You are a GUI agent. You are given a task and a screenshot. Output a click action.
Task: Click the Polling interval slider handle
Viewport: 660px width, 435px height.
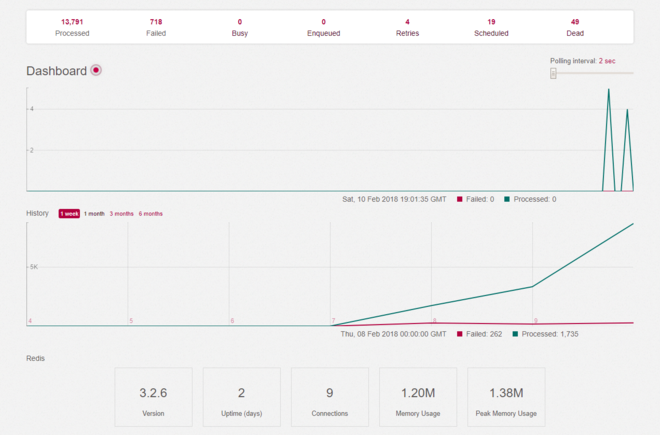553,73
